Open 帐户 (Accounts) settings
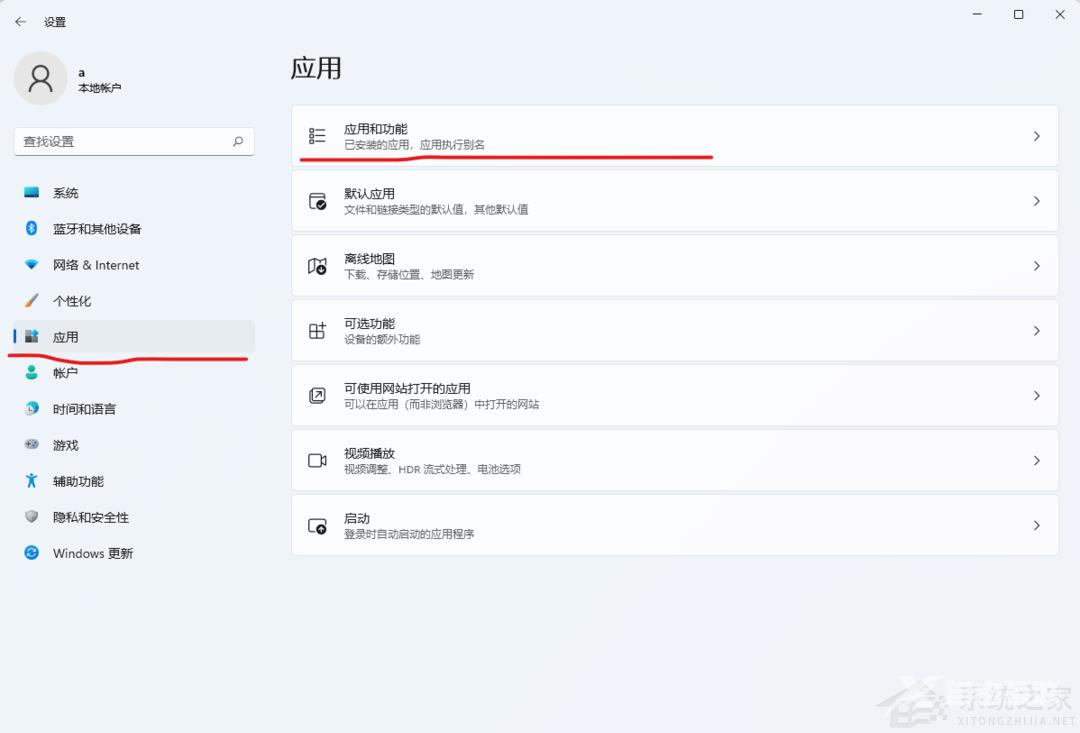The width and height of the screenshot is (1080, 733). 65,372
